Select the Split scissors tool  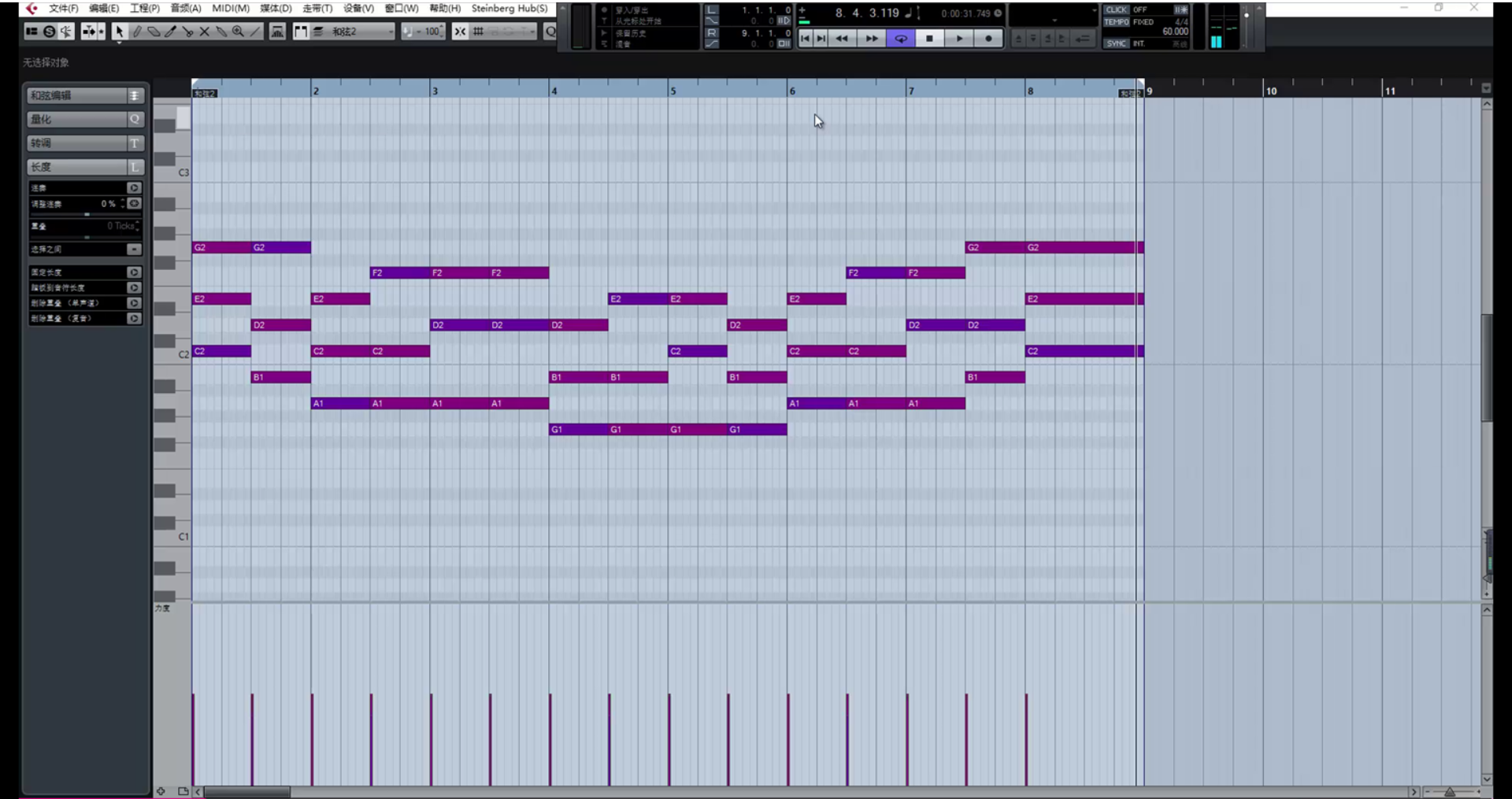coord(187,31)
